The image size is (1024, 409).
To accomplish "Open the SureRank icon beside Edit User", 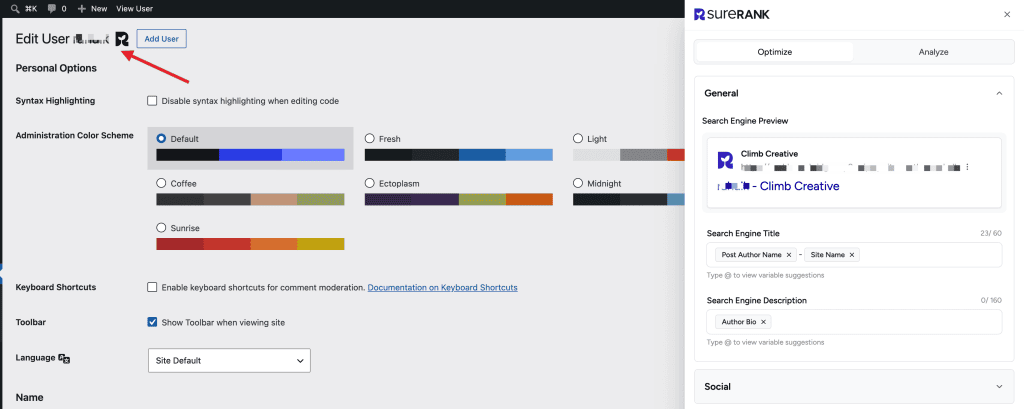I will [121, 39].
